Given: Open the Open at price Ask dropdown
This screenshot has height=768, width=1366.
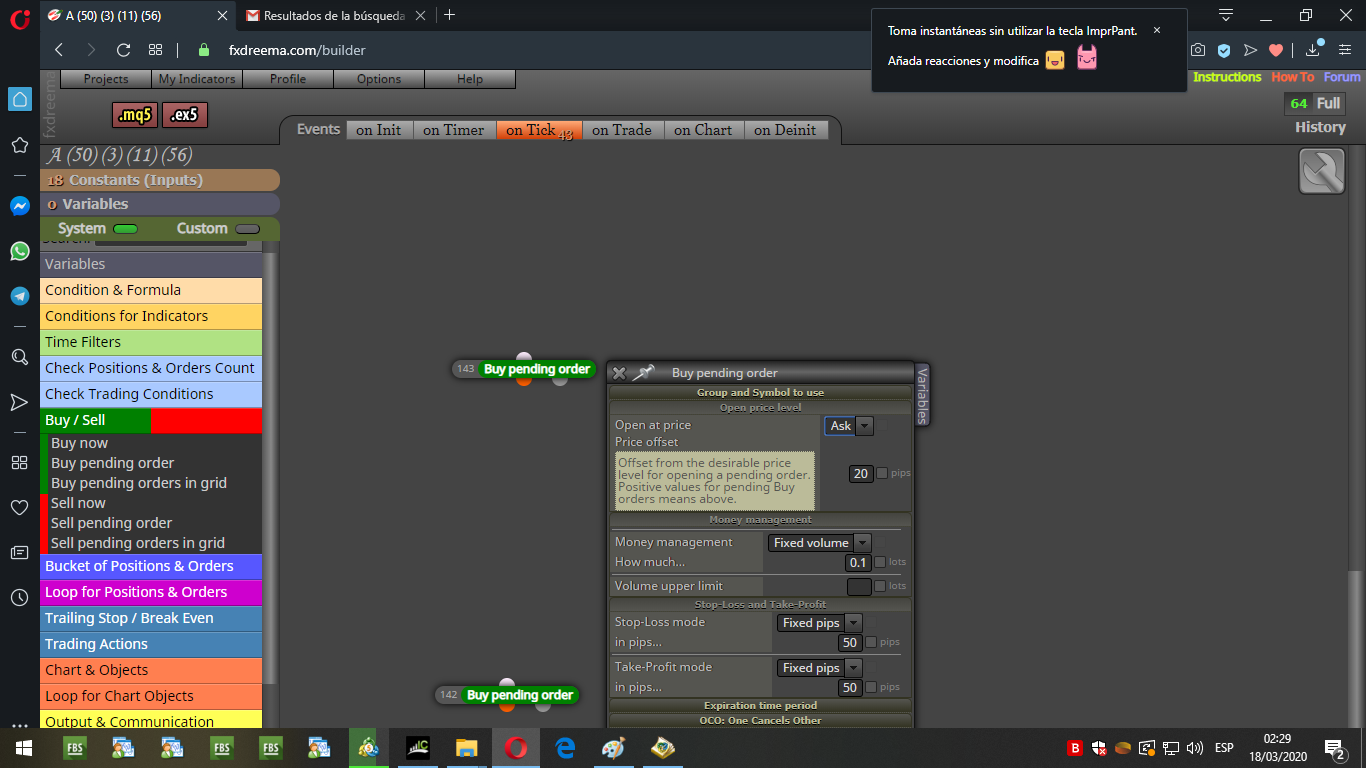Looking at the screenshot, I should click(849, 426).
